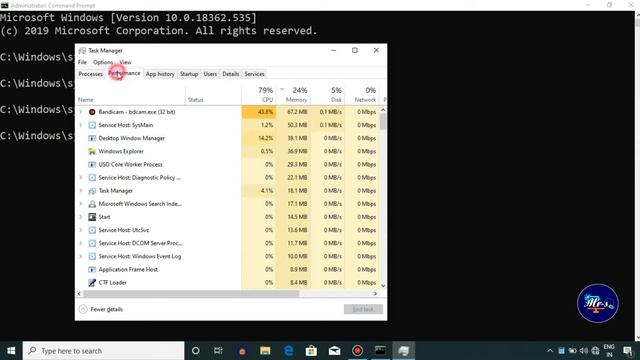This screenshot has width=640, height=360.
Task: Switch to the Performance tab
Action: tap(124, 73)
